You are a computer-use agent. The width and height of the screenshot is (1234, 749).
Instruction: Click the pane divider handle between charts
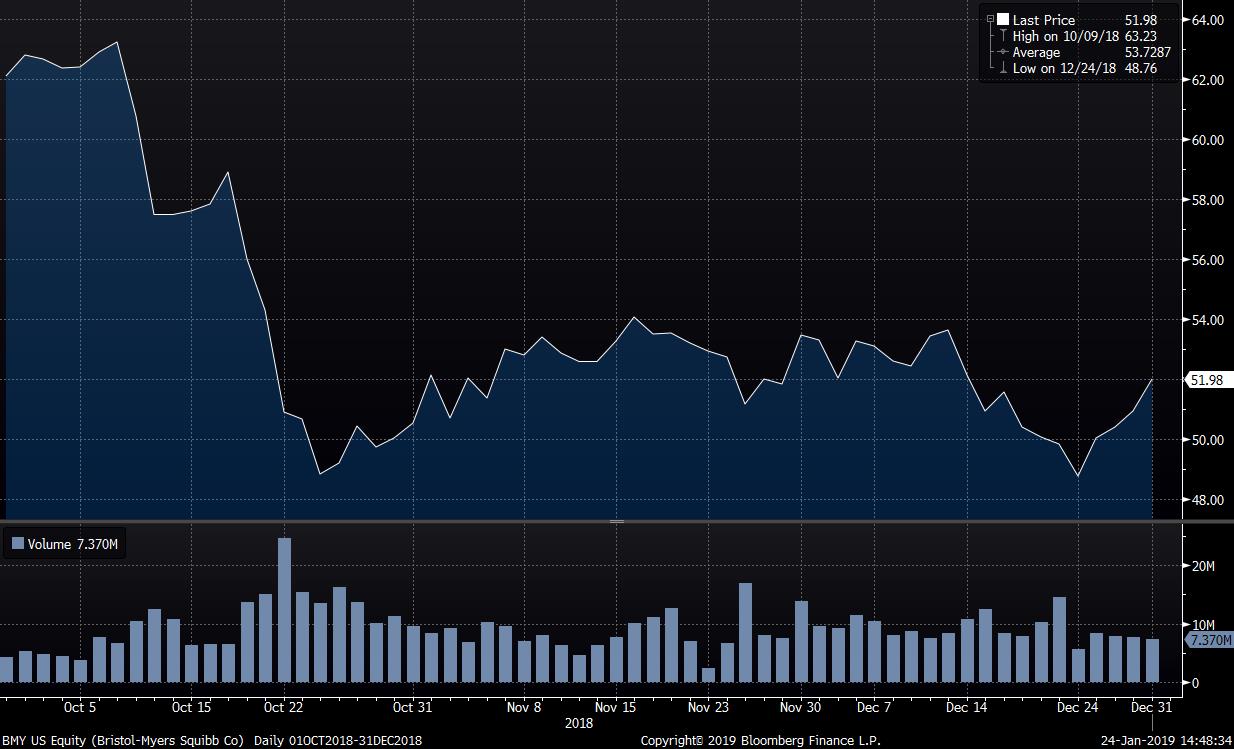617,521
